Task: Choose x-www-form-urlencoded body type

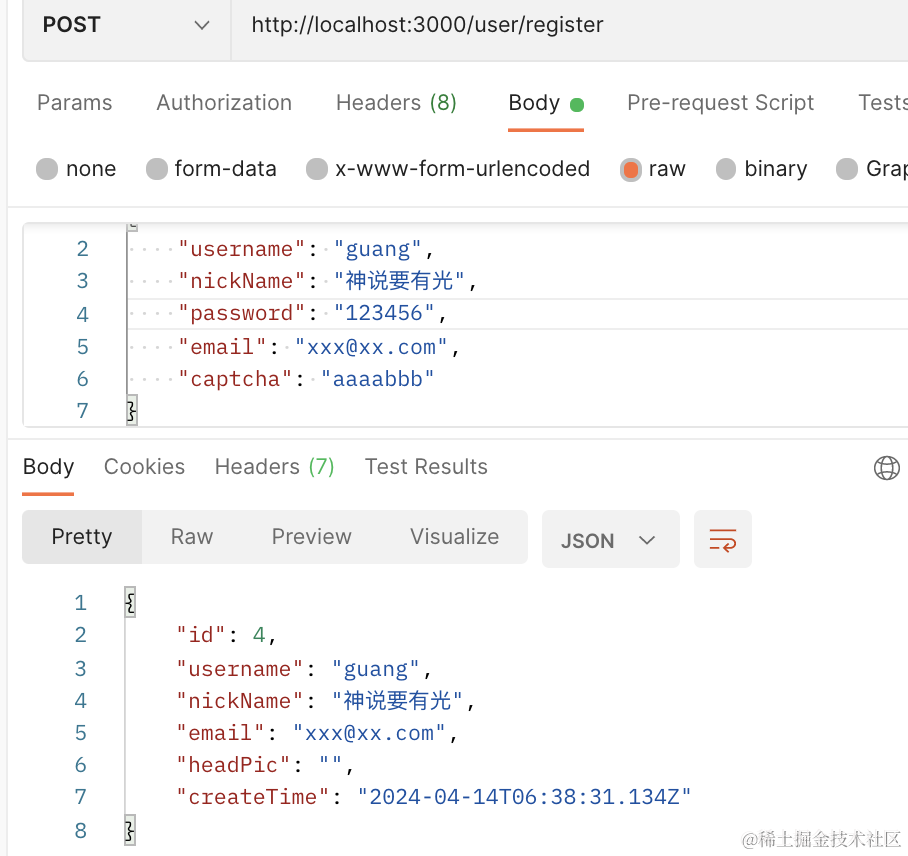Action: pos(317,169)
